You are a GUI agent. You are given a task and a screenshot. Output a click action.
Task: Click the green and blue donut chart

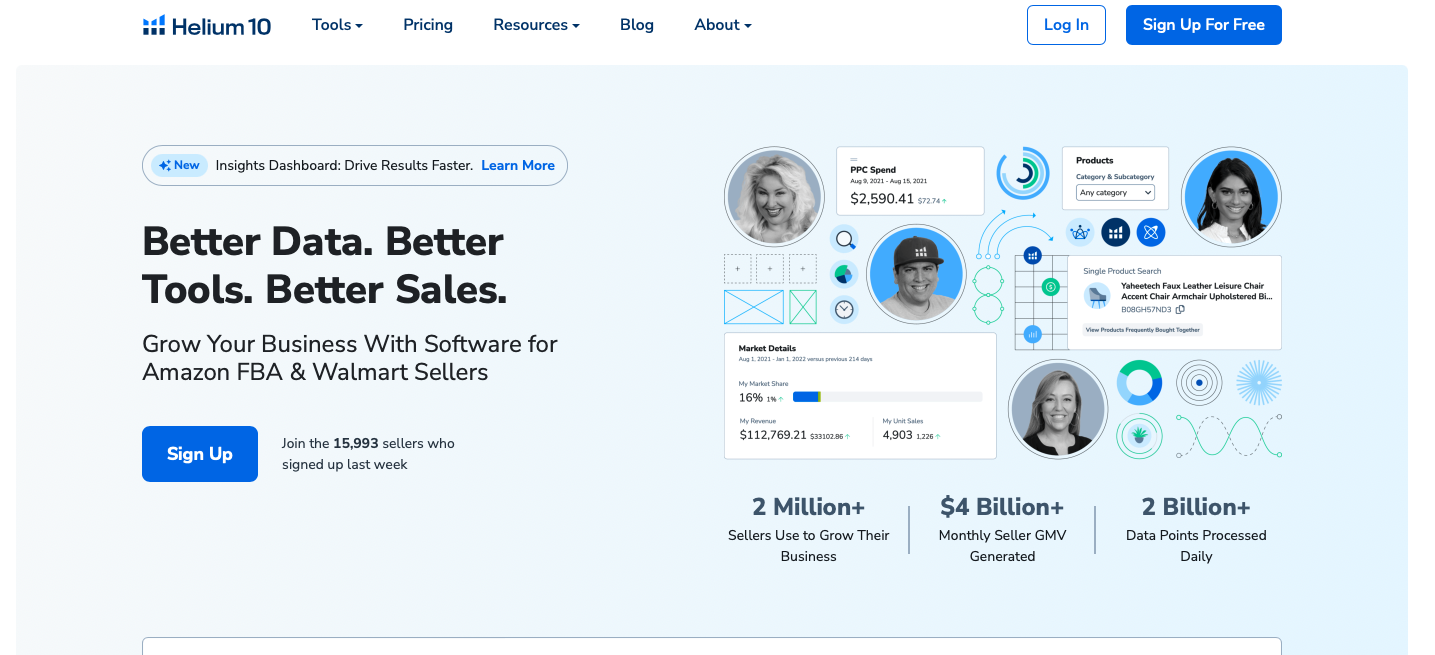pyautogui.click(x=1139, y=383)
